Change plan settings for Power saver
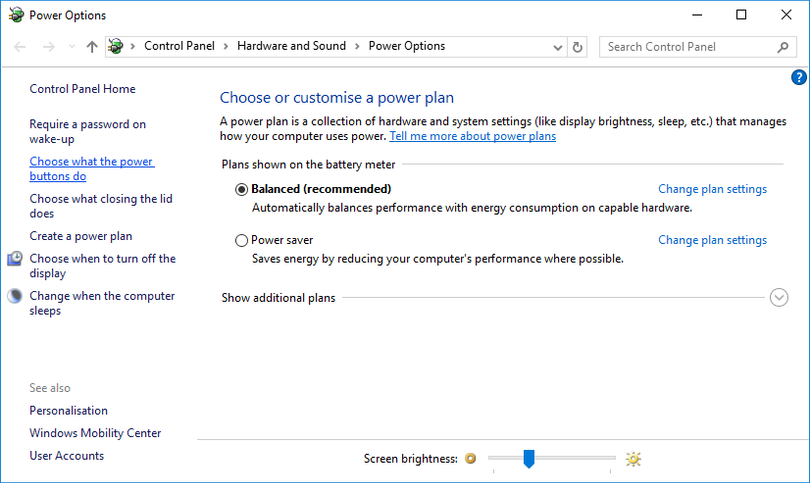This screenshot has width=810, height=483. 712,240
